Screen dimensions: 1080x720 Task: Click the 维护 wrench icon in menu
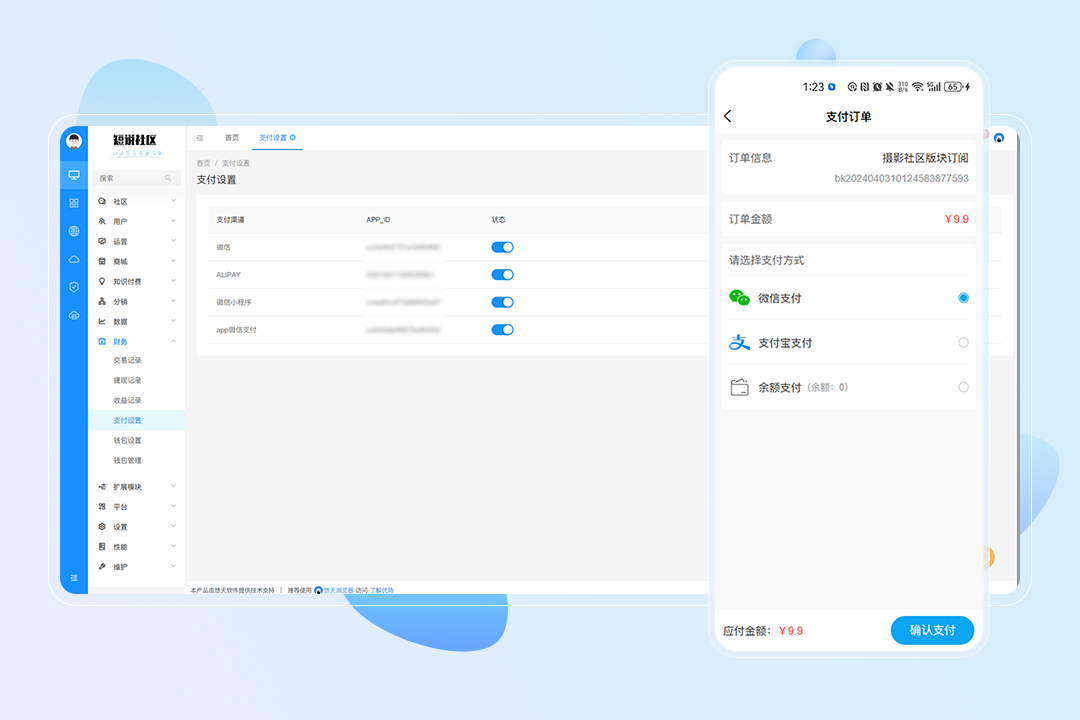(102, 566)
